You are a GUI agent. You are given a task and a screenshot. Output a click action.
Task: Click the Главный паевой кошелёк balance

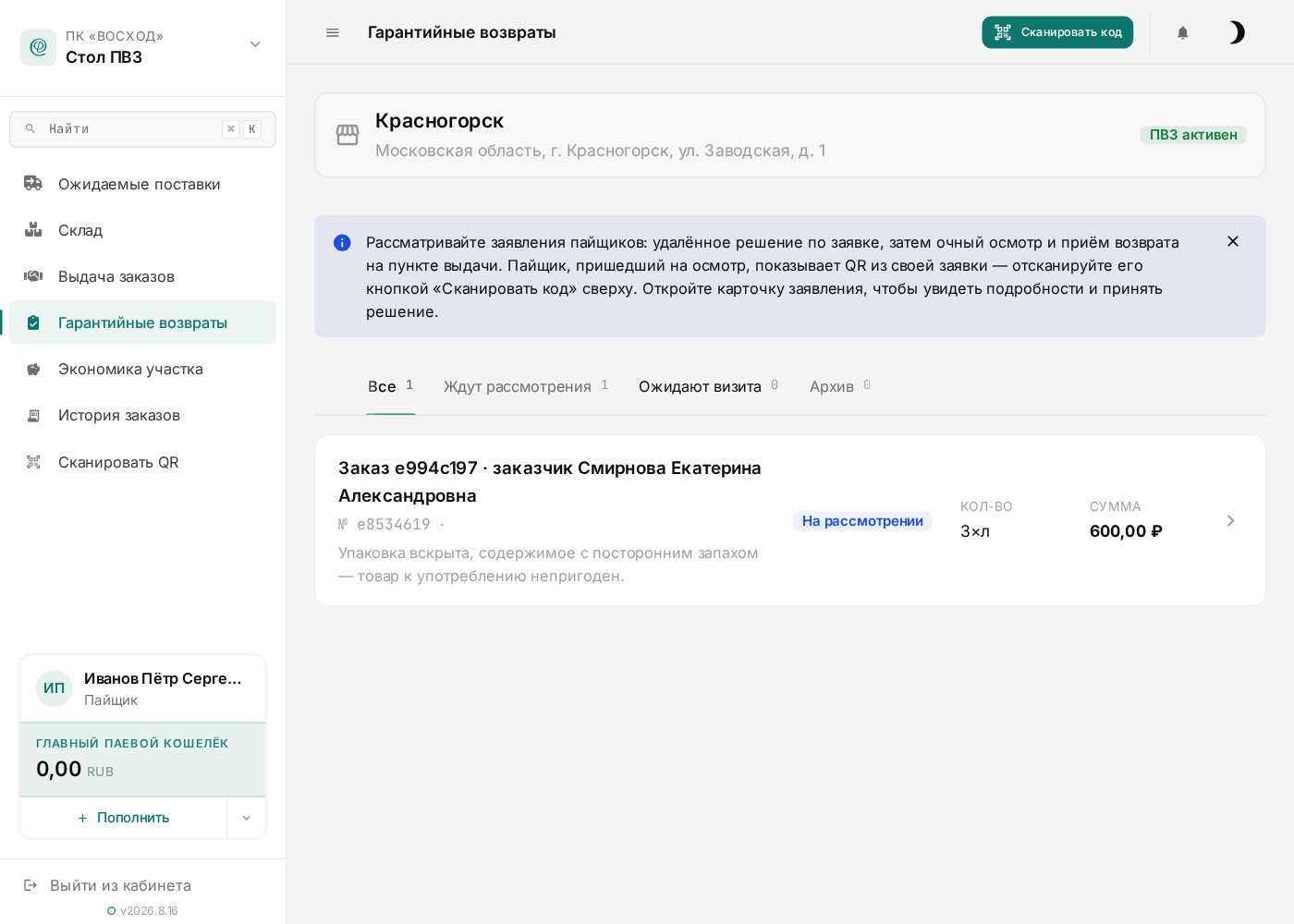[x=142, y=760]
